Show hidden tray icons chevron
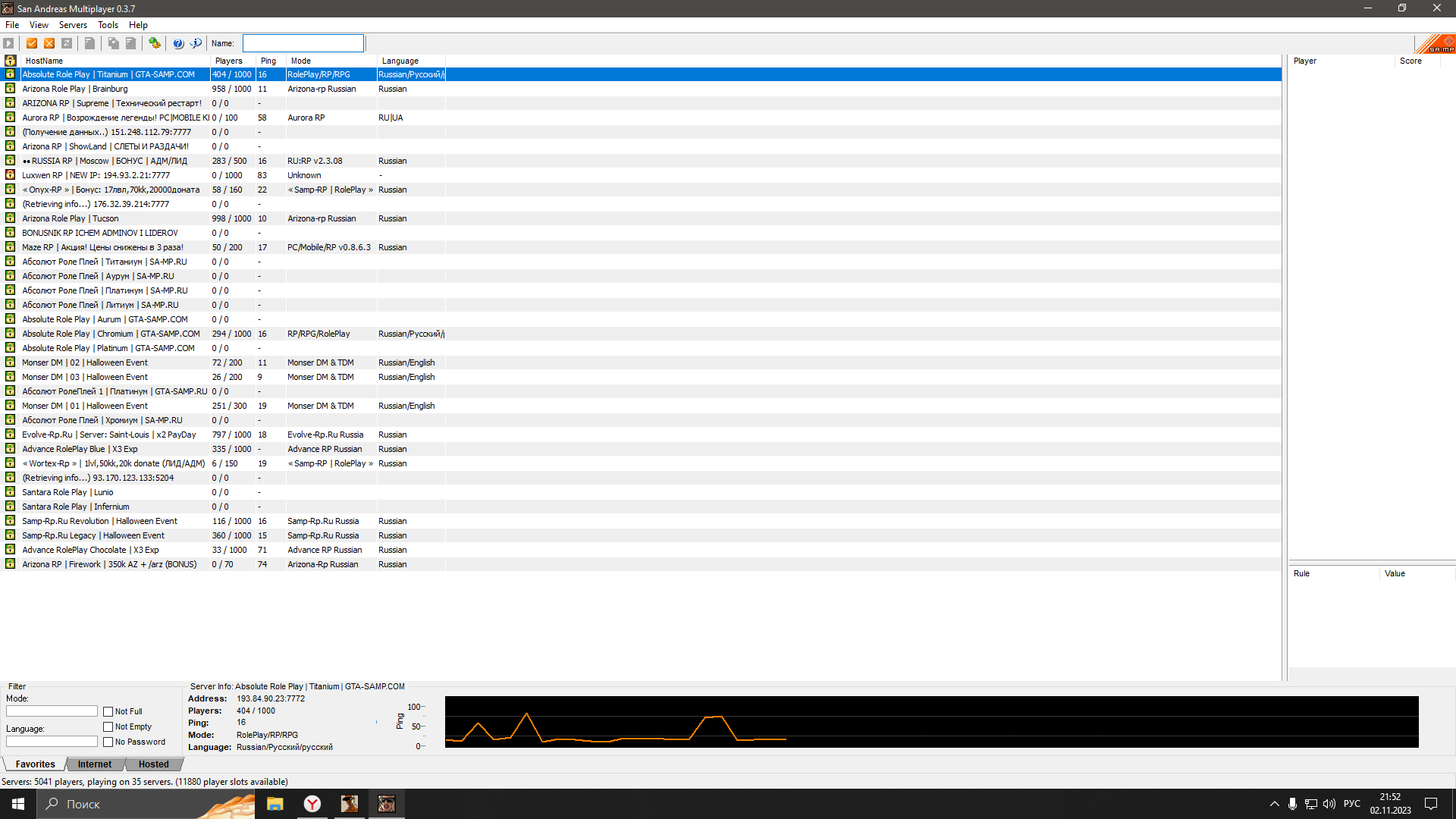 (x=1275, y=804)
